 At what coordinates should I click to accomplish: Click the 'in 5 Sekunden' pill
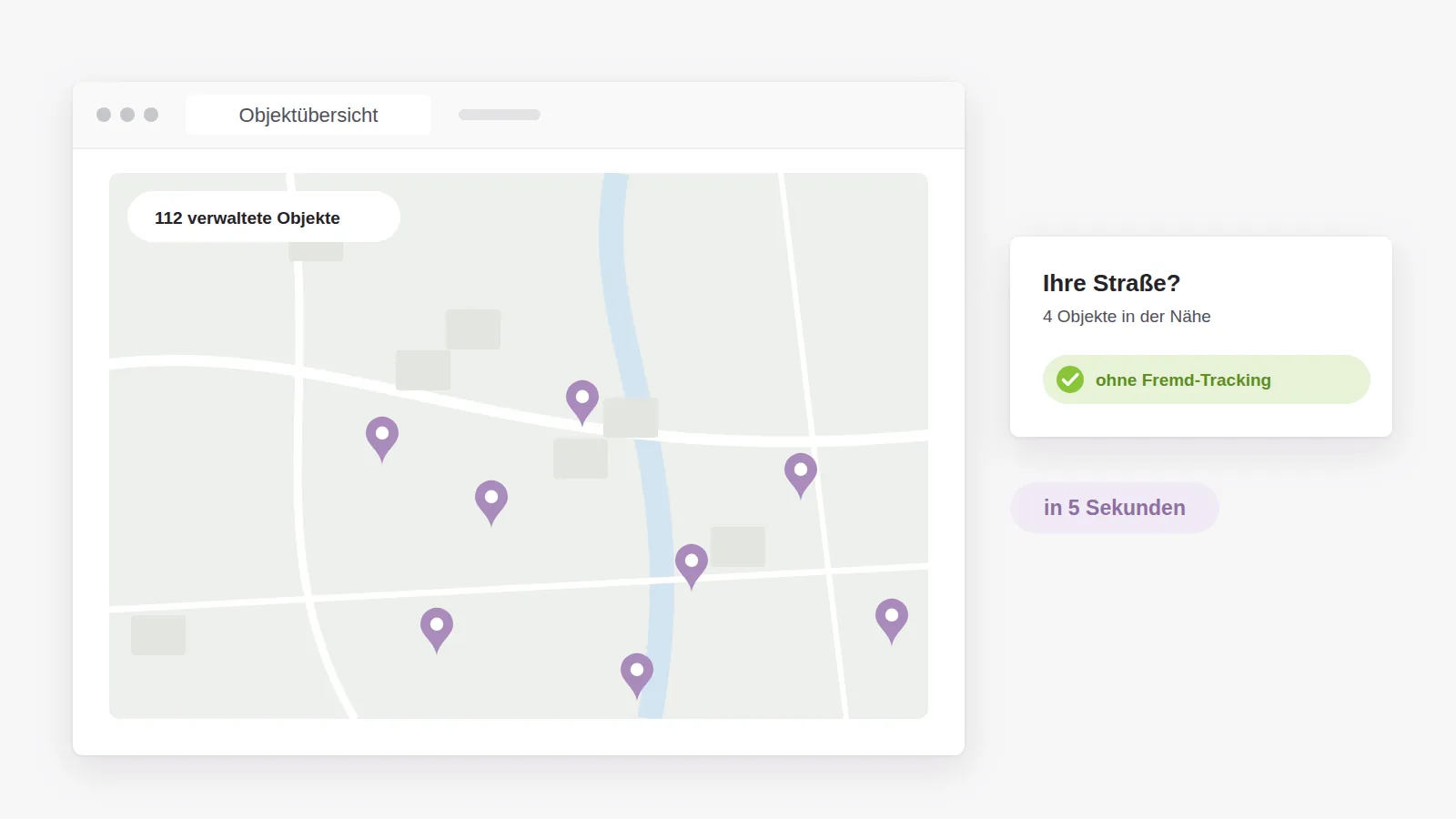click(x=1115, y=508)
